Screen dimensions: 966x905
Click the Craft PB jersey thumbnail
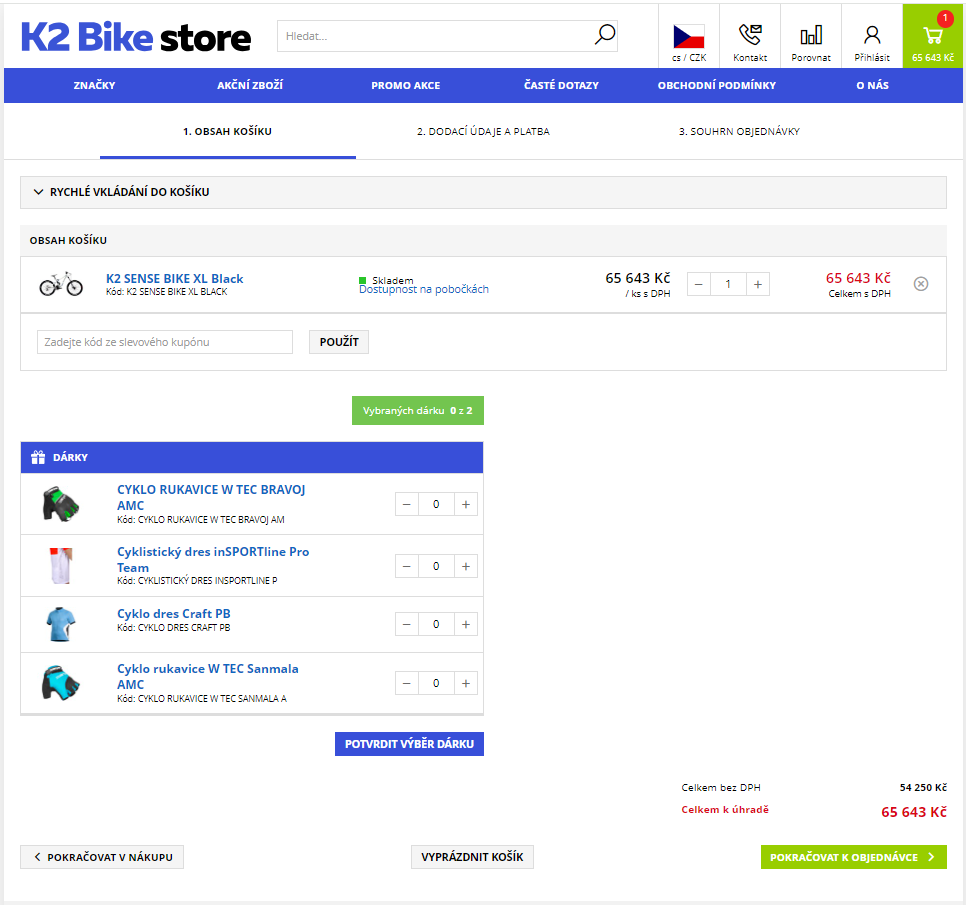(60, 624)
